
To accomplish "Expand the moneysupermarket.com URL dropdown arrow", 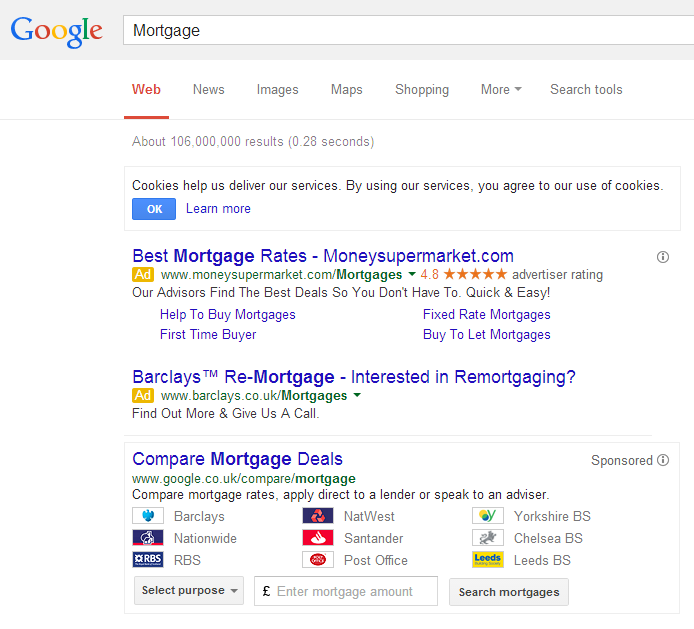I will pyautogui.click(x=412, y=274).
